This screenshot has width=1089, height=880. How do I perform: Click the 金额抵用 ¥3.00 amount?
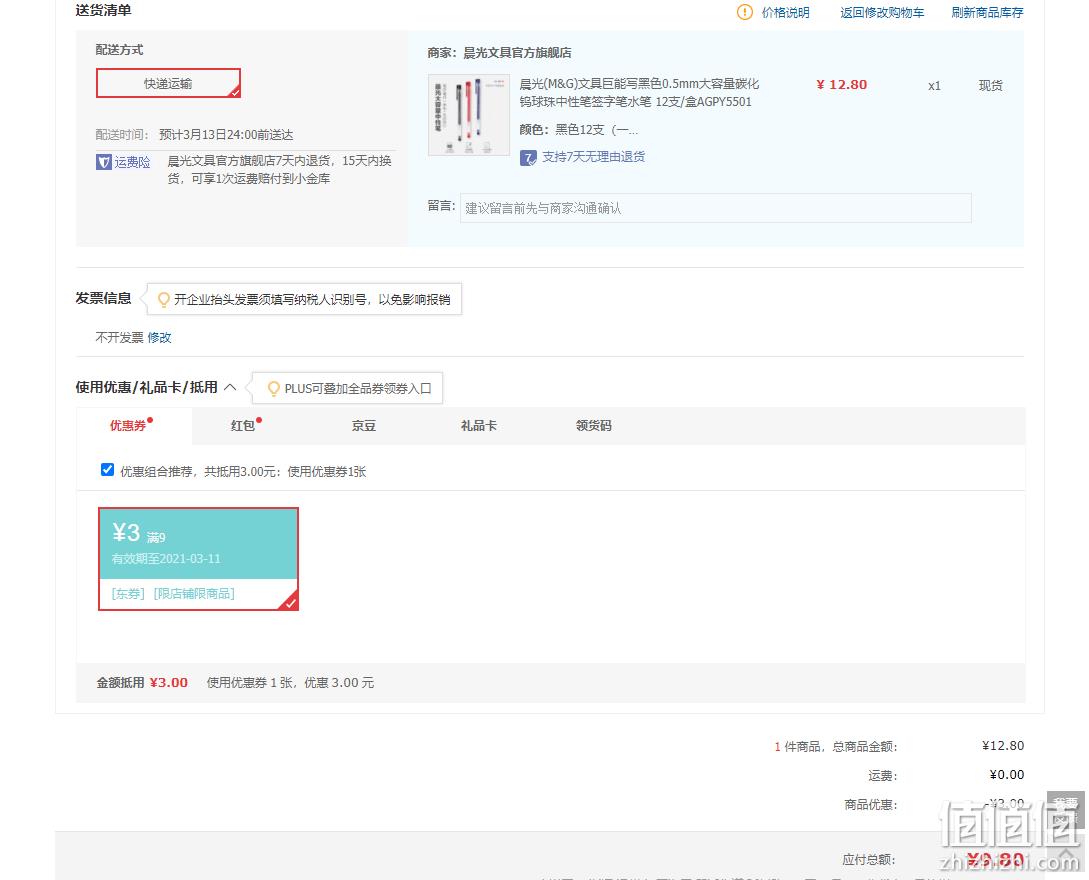(x=169, y=683)
